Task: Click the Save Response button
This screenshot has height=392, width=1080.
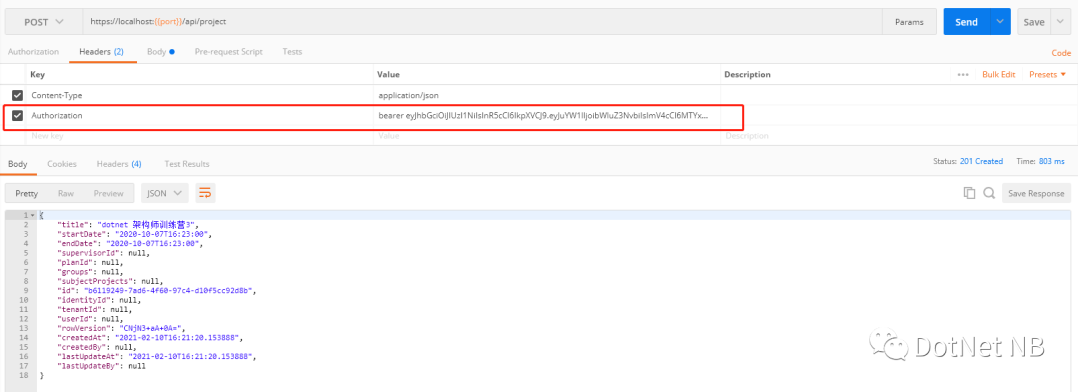Action: (1037, 194)
